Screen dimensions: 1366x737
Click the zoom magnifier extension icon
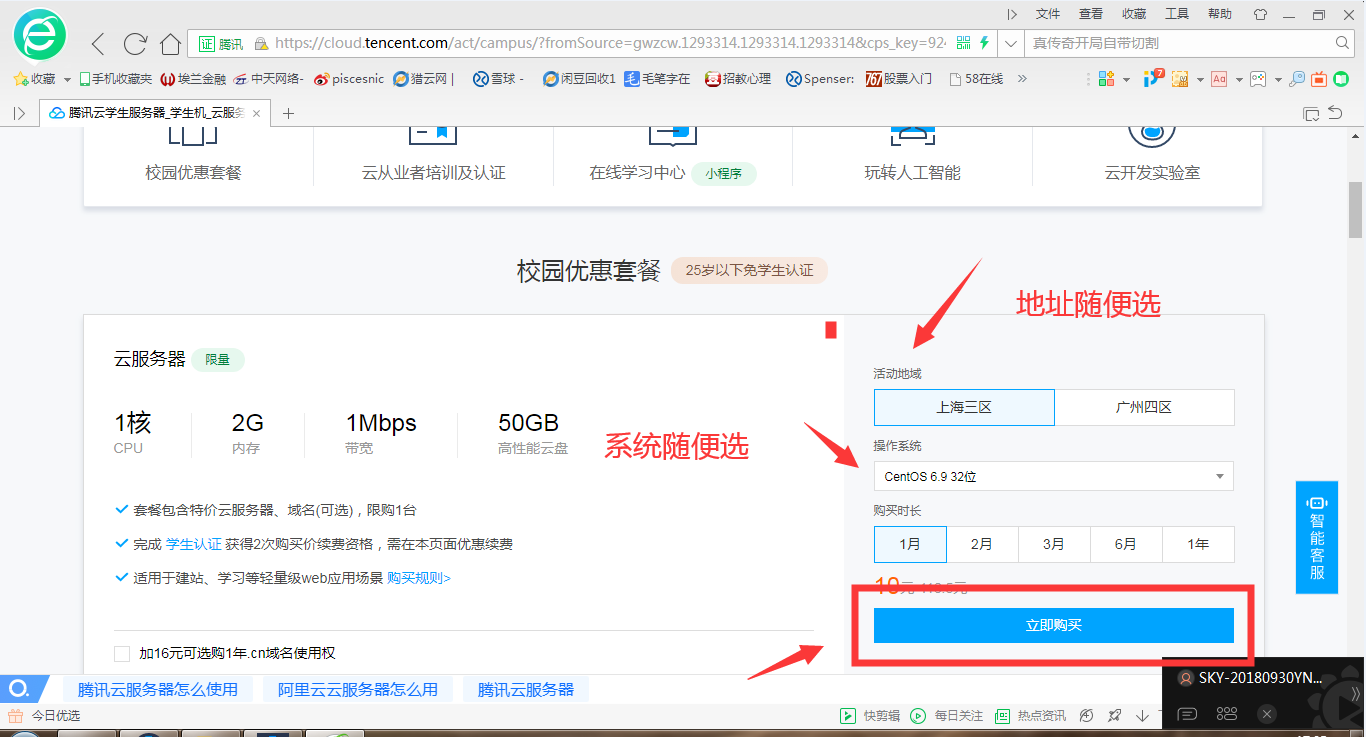click(x=1297, y=79)
